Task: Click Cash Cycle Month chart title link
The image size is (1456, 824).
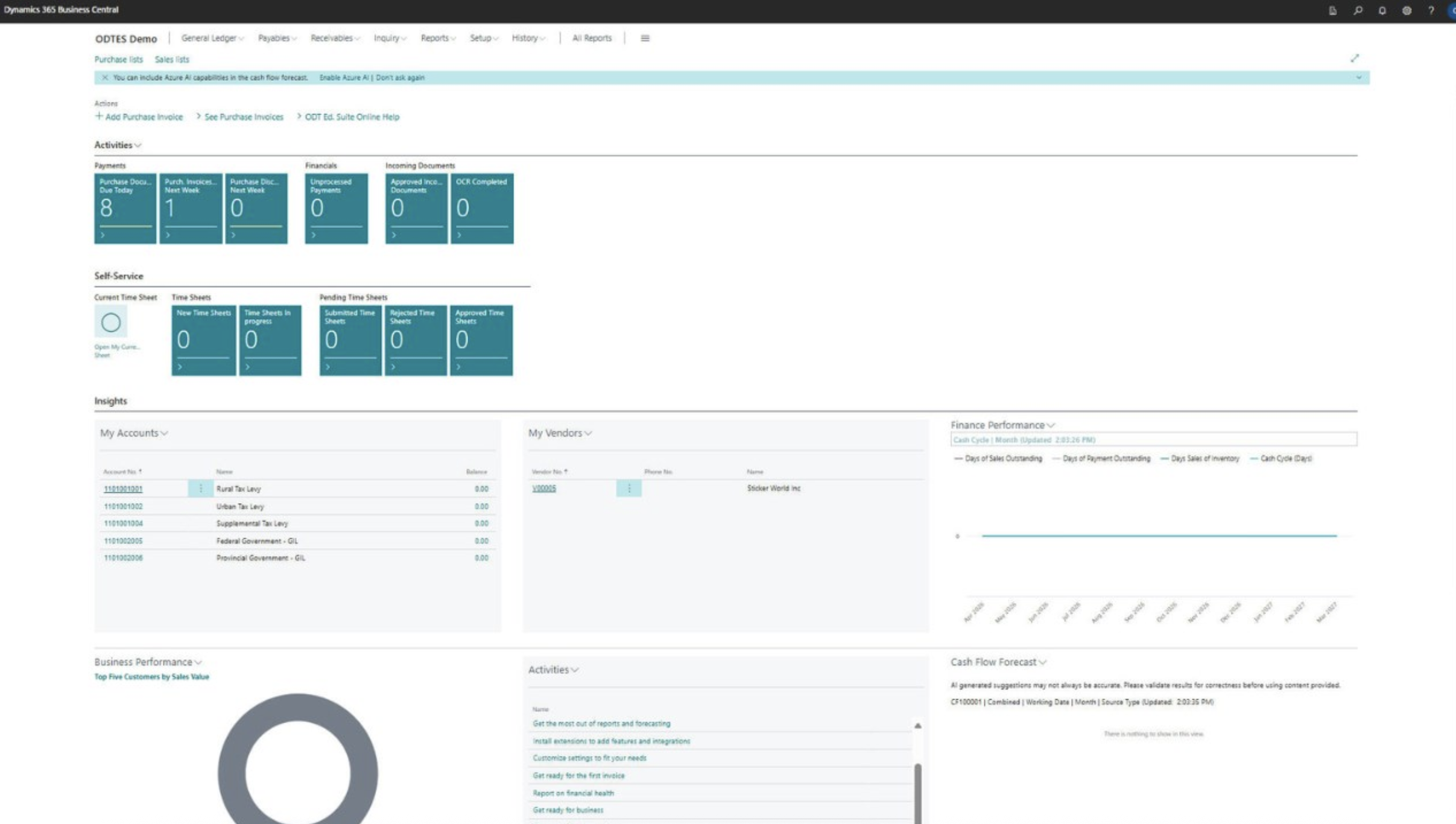Action: pos(1024,440)
